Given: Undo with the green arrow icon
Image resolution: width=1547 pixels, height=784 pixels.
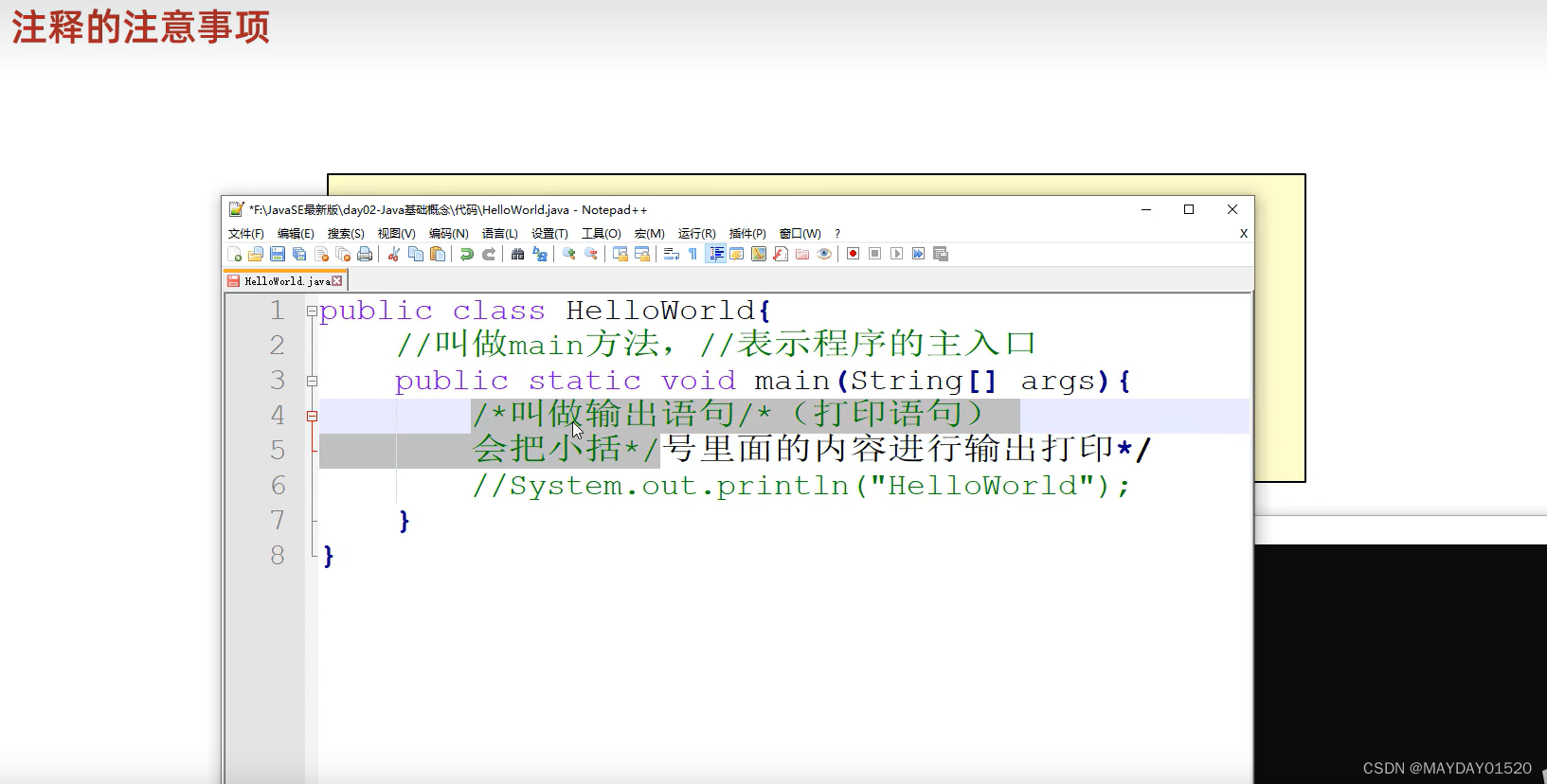Looking at the screenshot, I should [x=466, y=254].
